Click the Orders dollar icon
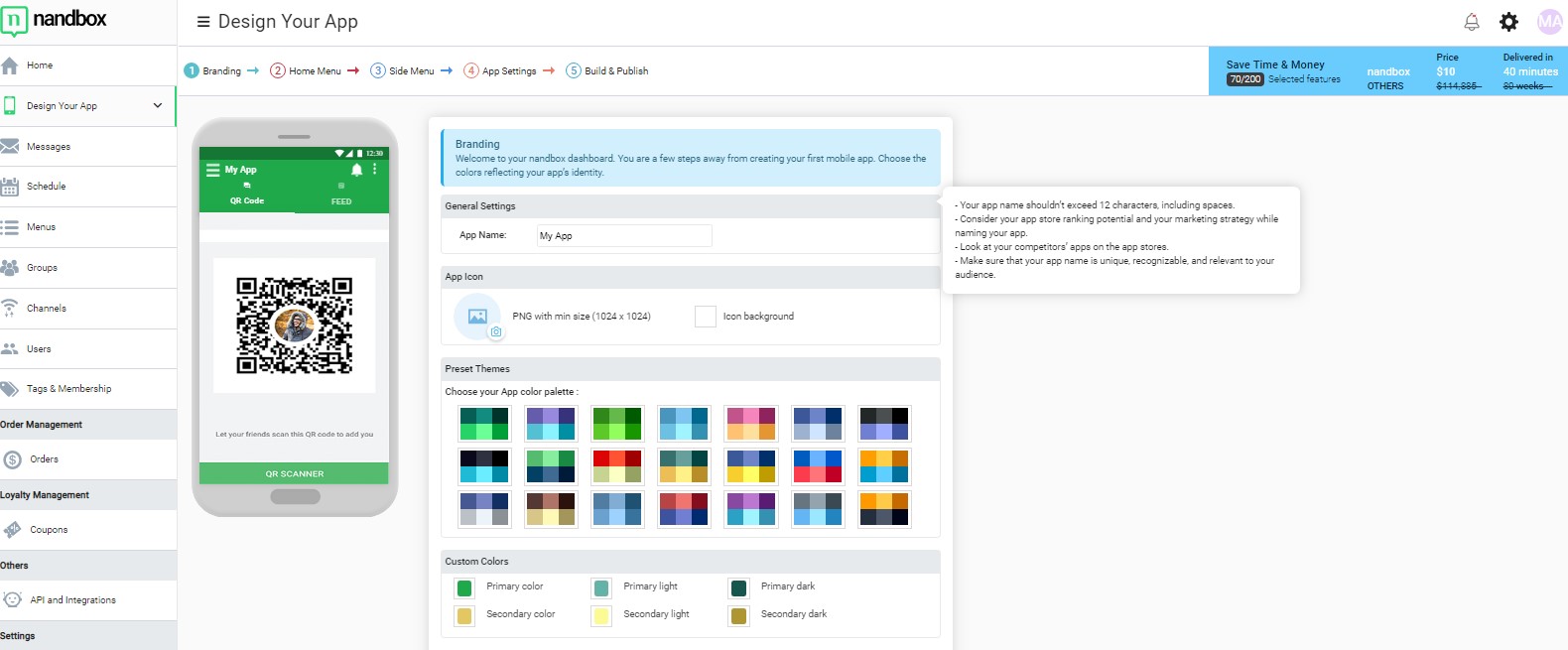This screenshot has width=1568, height=650. tap(13, 459)
